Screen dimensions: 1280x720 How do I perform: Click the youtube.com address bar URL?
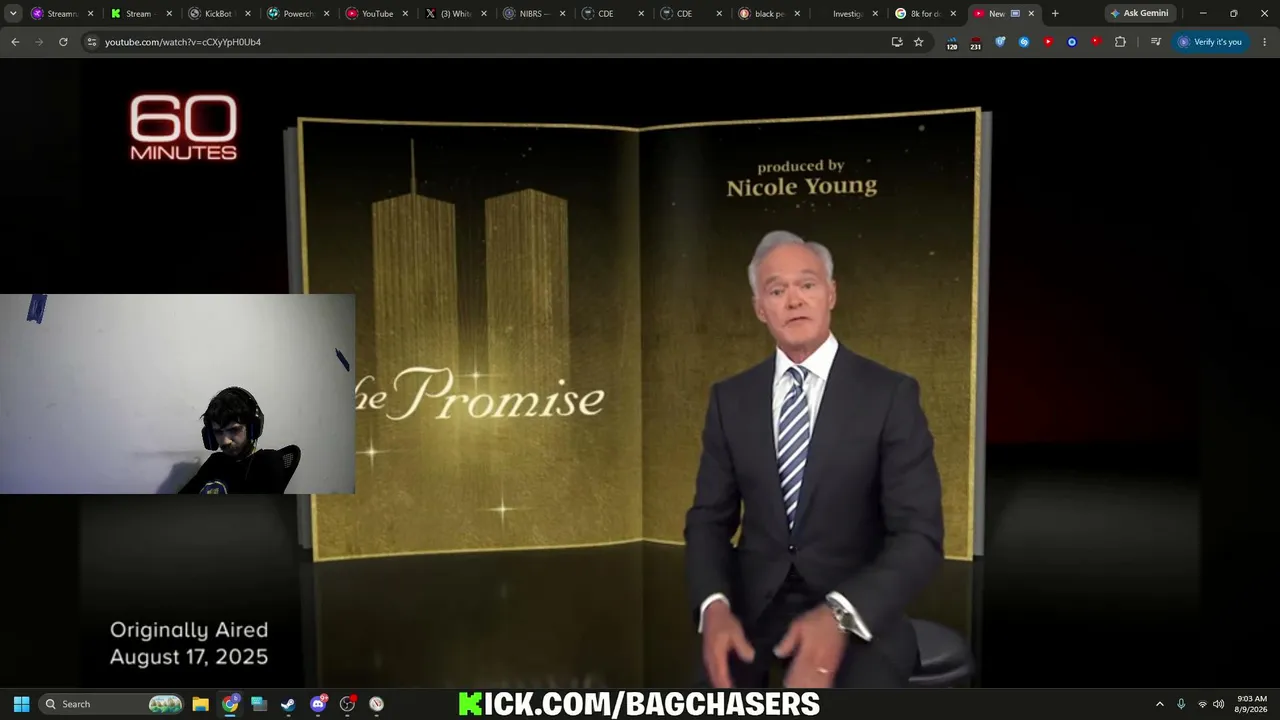click(183, 42)
